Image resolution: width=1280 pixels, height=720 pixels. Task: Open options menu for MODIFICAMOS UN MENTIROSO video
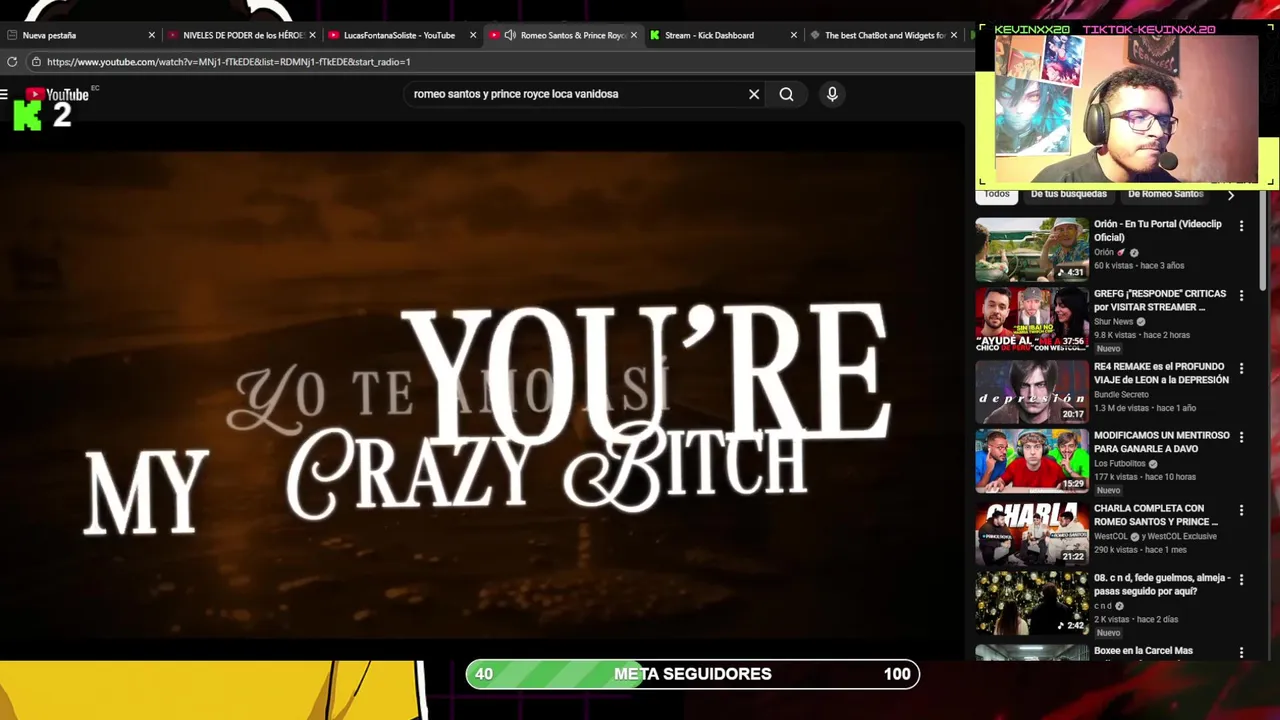pos(1241,438)
